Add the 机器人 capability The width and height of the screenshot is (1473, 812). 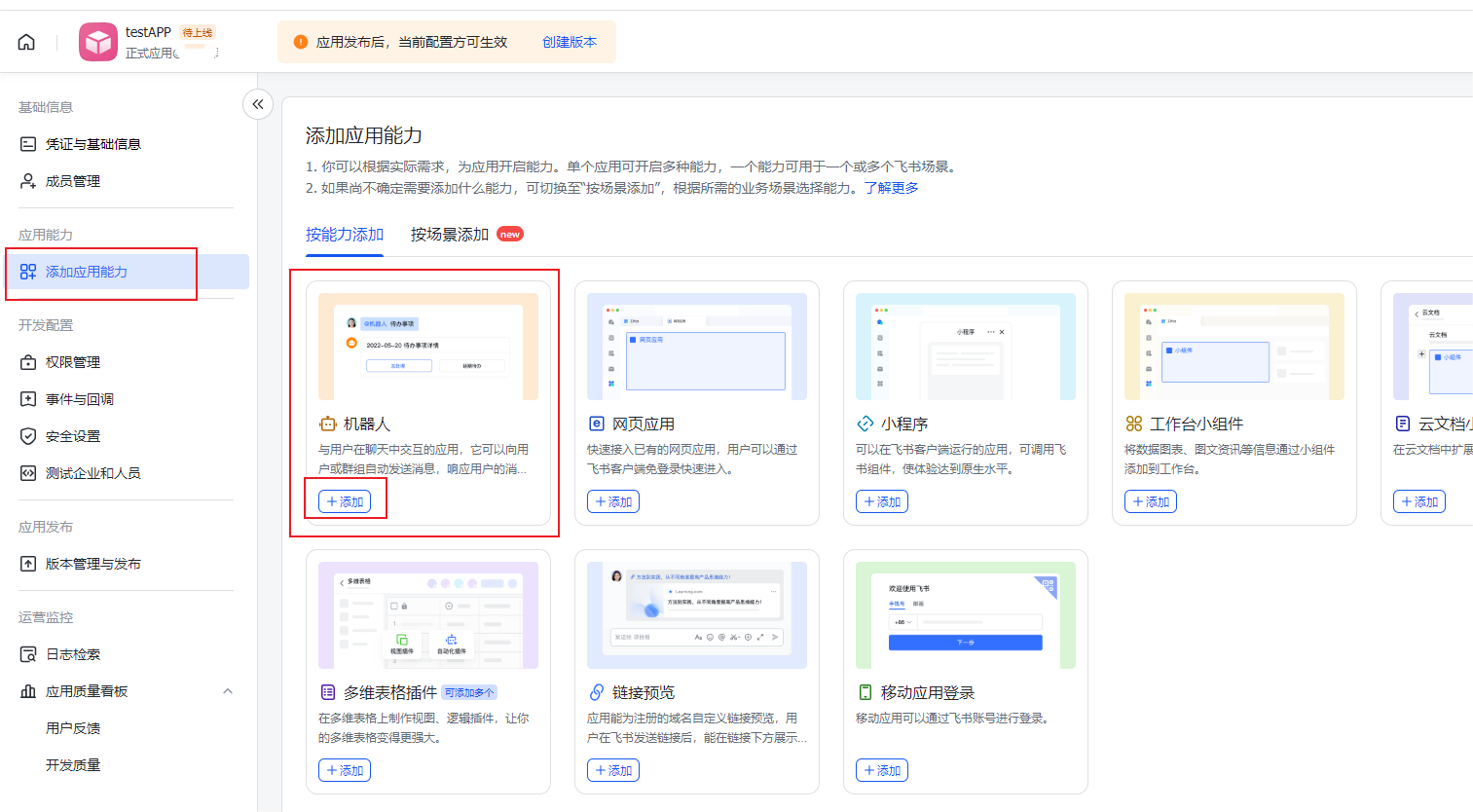point(345,501)
